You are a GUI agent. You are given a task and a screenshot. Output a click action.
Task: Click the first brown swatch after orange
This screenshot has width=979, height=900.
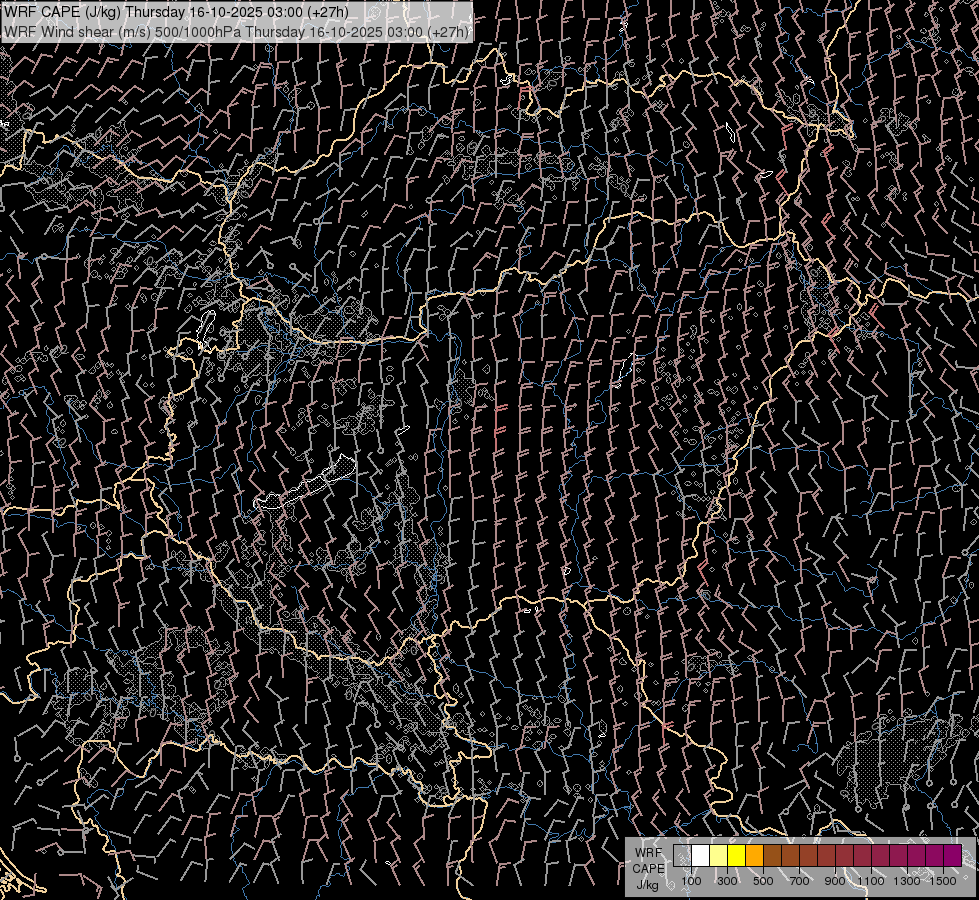click(x=772, y=856)
